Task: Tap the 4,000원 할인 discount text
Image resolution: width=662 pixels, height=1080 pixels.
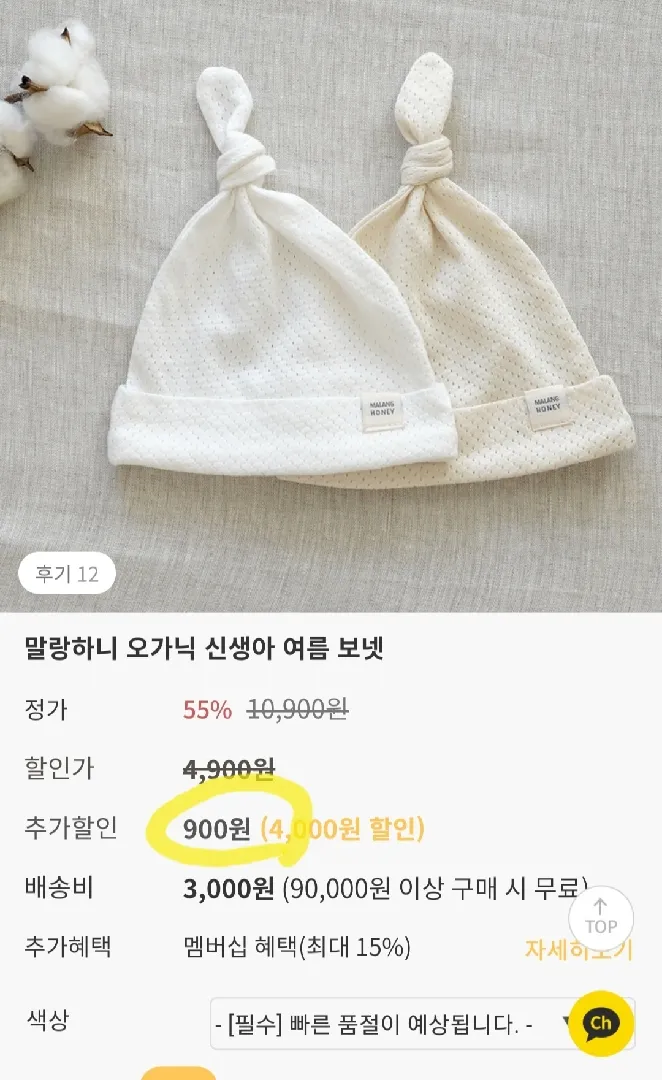Action: coord(342,829)
